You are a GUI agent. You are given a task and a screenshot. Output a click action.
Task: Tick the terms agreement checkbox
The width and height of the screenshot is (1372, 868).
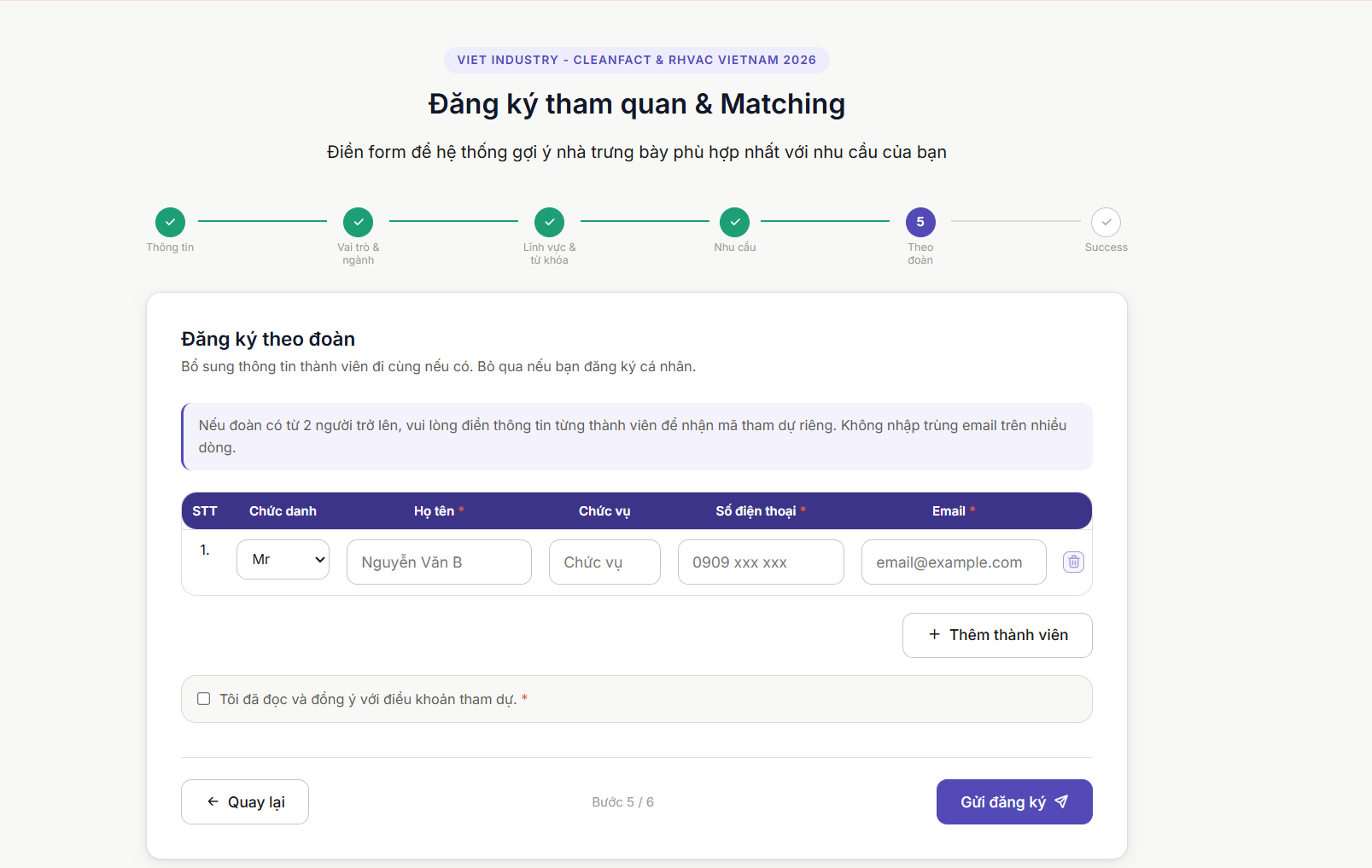203,699
